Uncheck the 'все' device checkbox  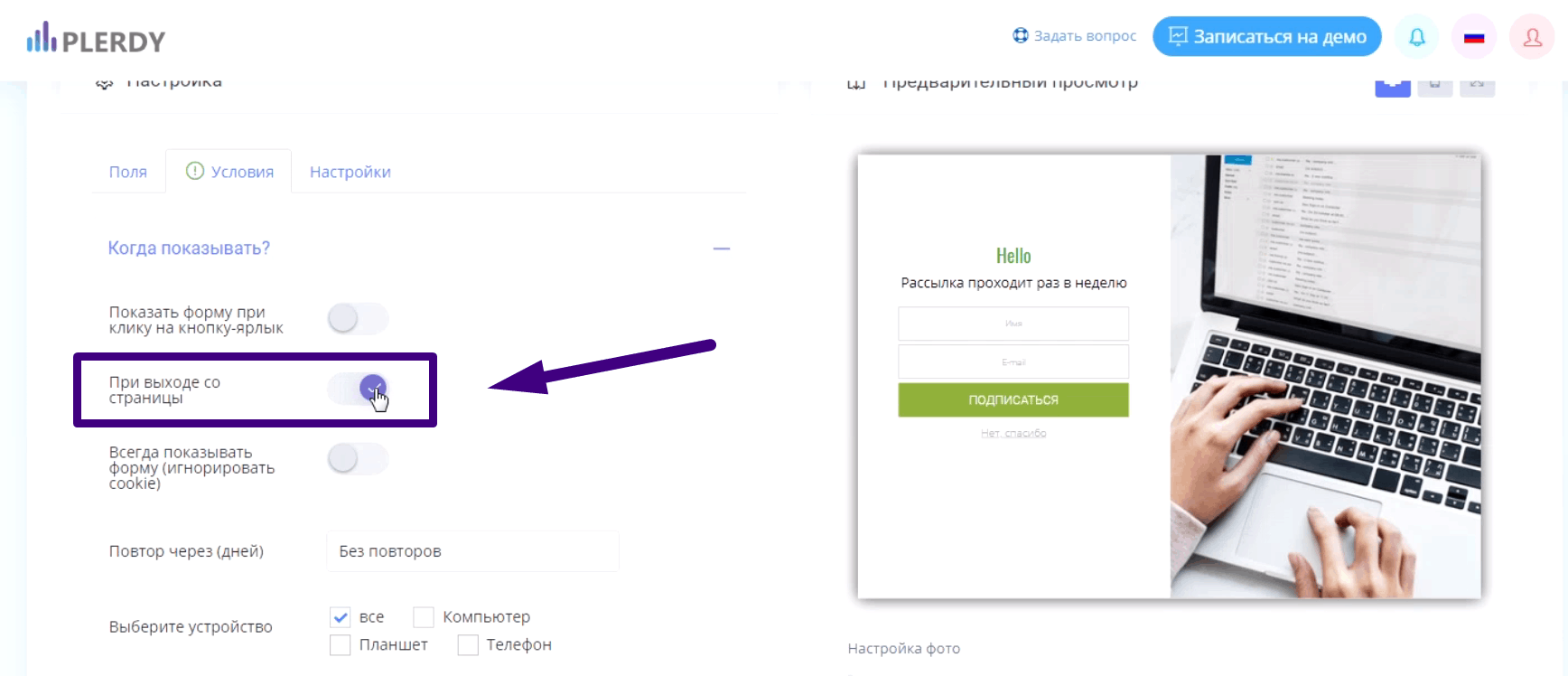pyautogui.click(x=341, y=617)
